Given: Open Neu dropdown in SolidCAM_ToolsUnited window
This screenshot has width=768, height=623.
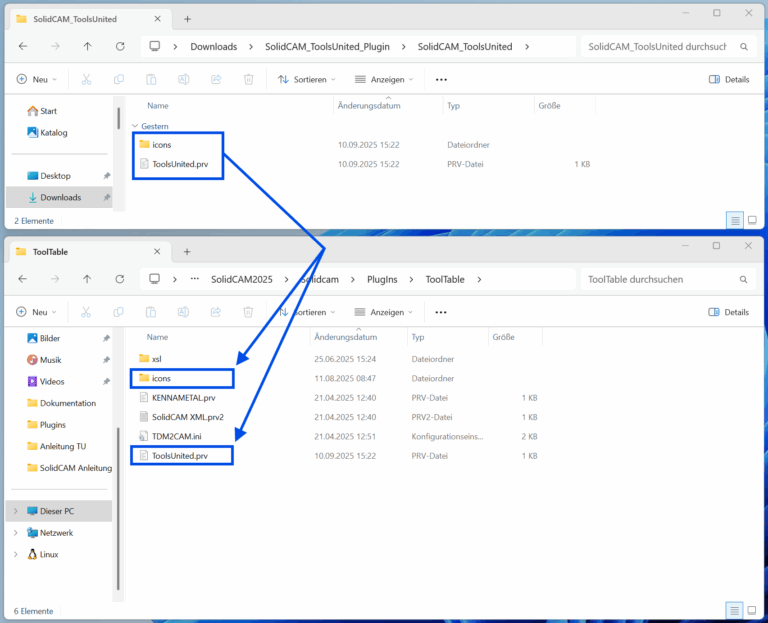Looking at the screenshot, I should coord(37,79).
